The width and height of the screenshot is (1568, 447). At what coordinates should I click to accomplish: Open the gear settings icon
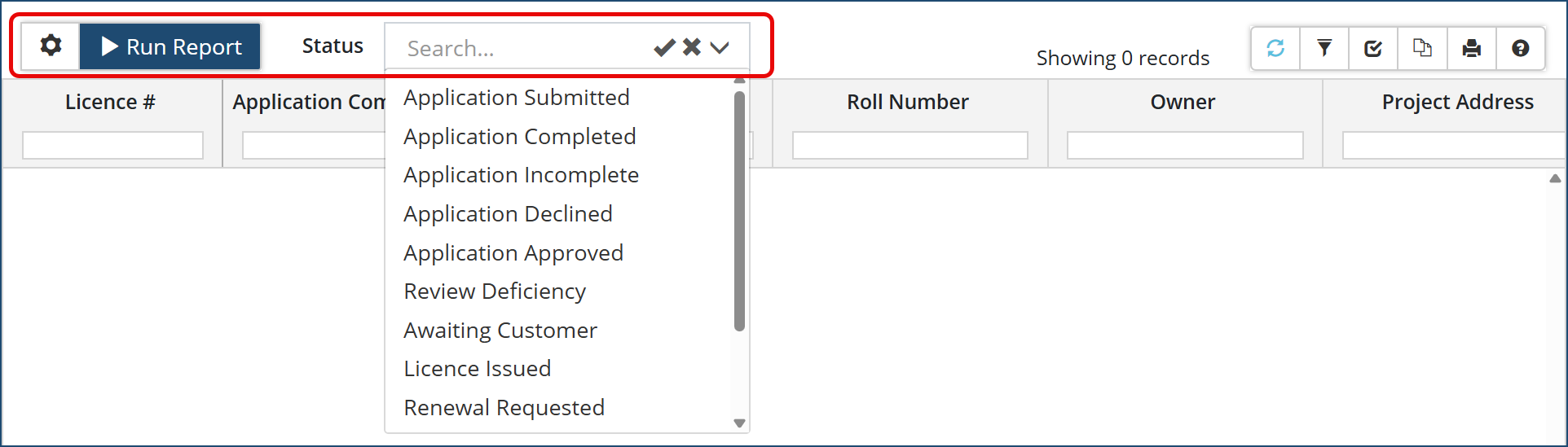(51, 46)
